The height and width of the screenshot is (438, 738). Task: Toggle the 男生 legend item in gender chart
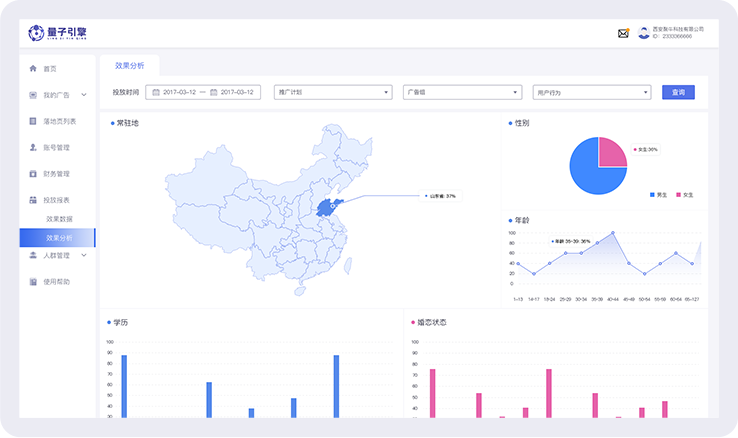point(657,194)
